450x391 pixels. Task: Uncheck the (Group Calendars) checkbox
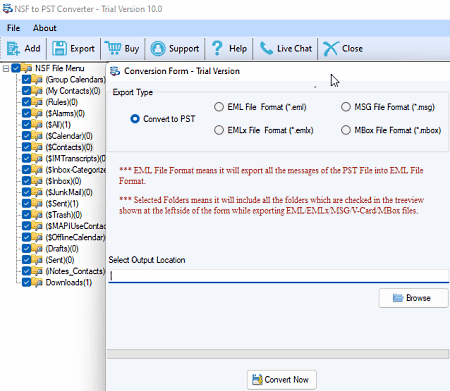coord(26,80)
